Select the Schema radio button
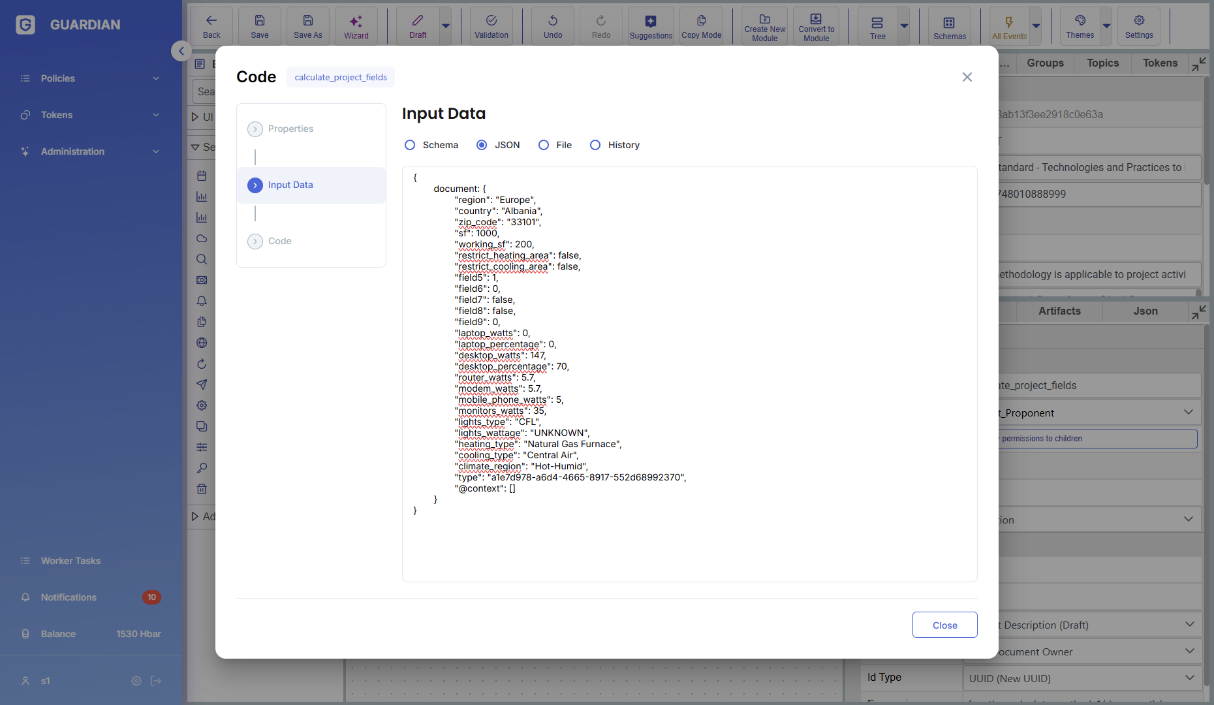1214x705 pixels. tap(410, 145)
